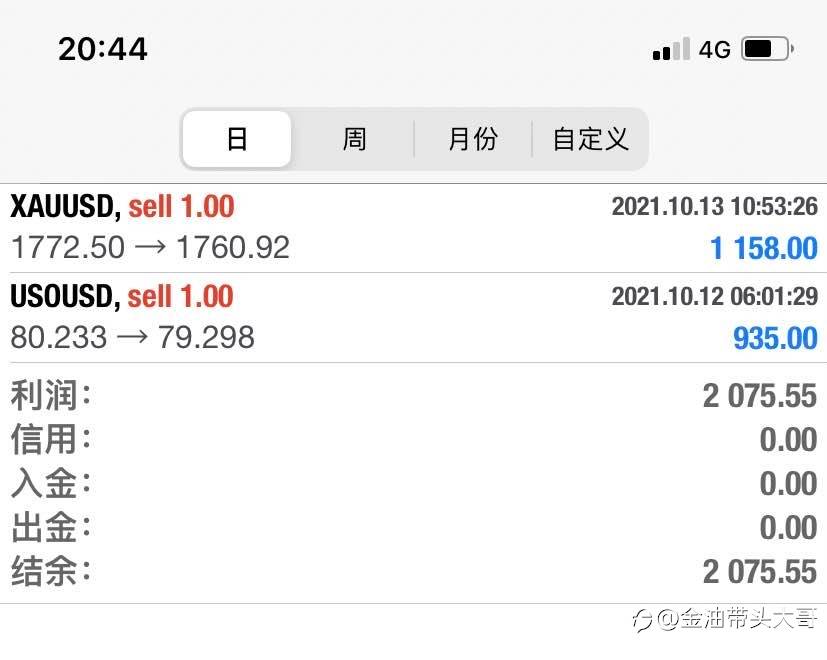Image resolution: width=827 pixels, height=660 pixels.
Task: Tap the 4G network indicator
Action: tap(715, 50)
